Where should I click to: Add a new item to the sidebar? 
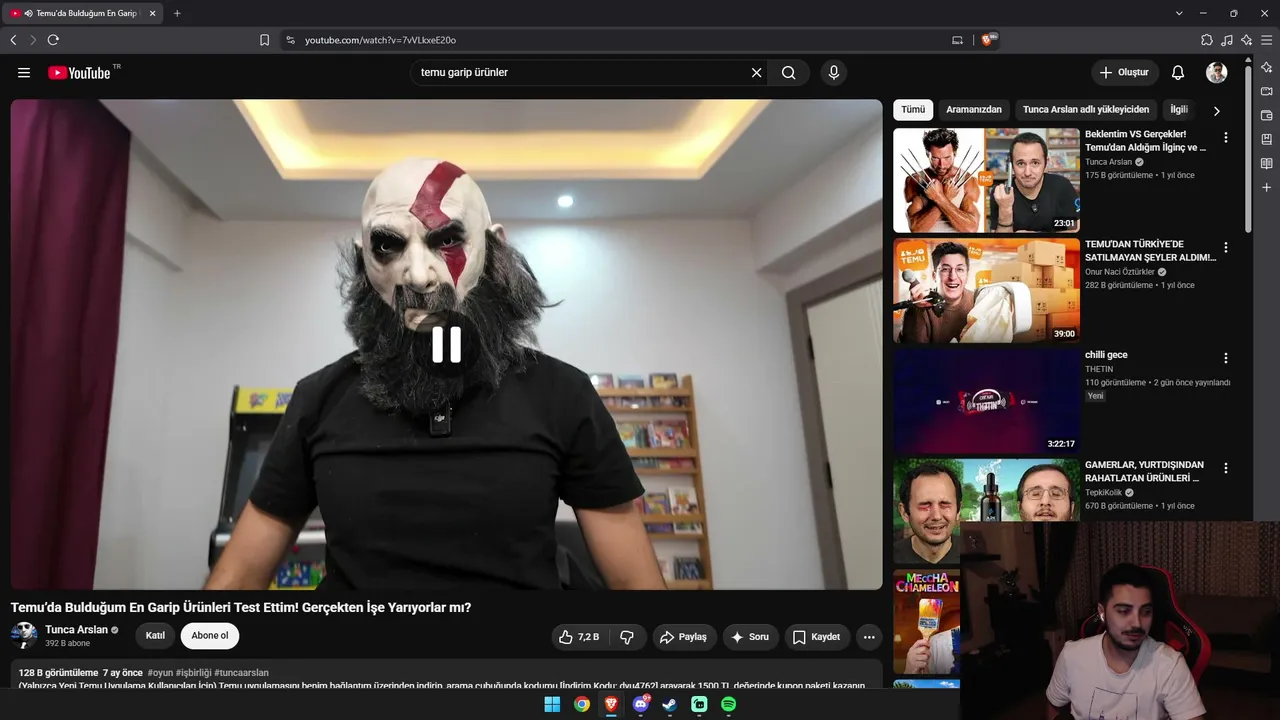[1266, 187]
